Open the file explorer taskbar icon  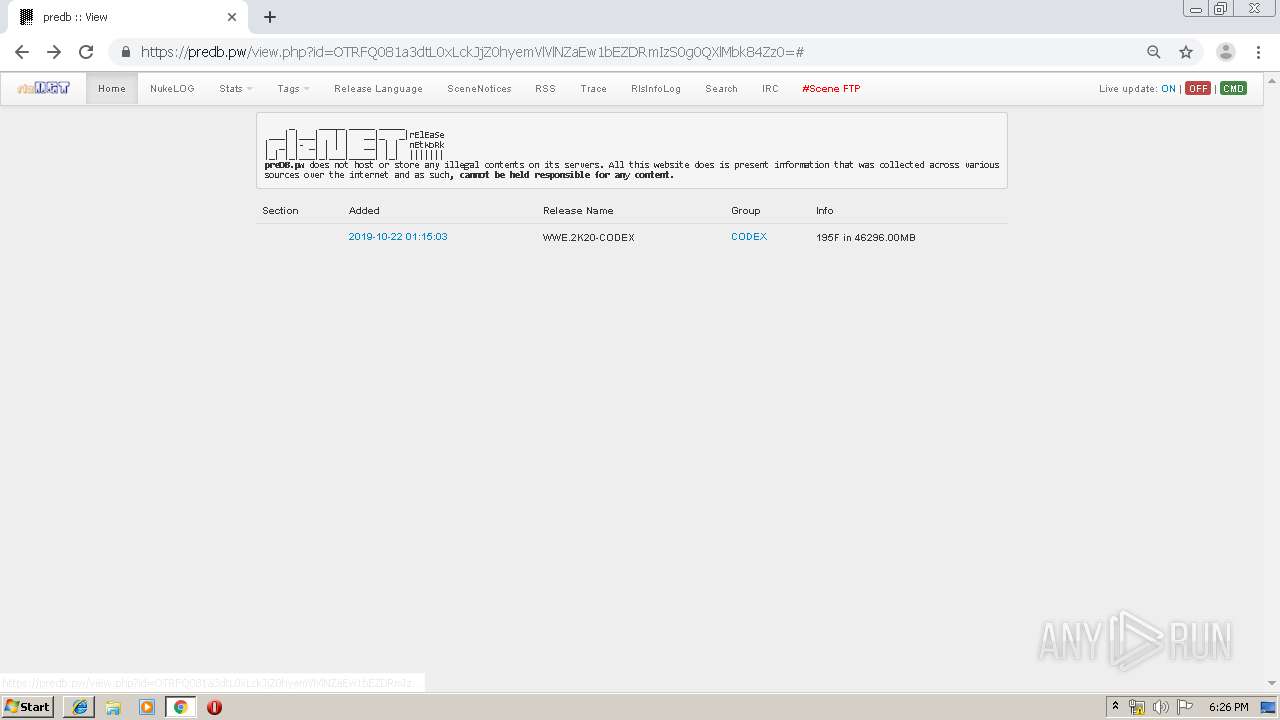tap(113, 707)
